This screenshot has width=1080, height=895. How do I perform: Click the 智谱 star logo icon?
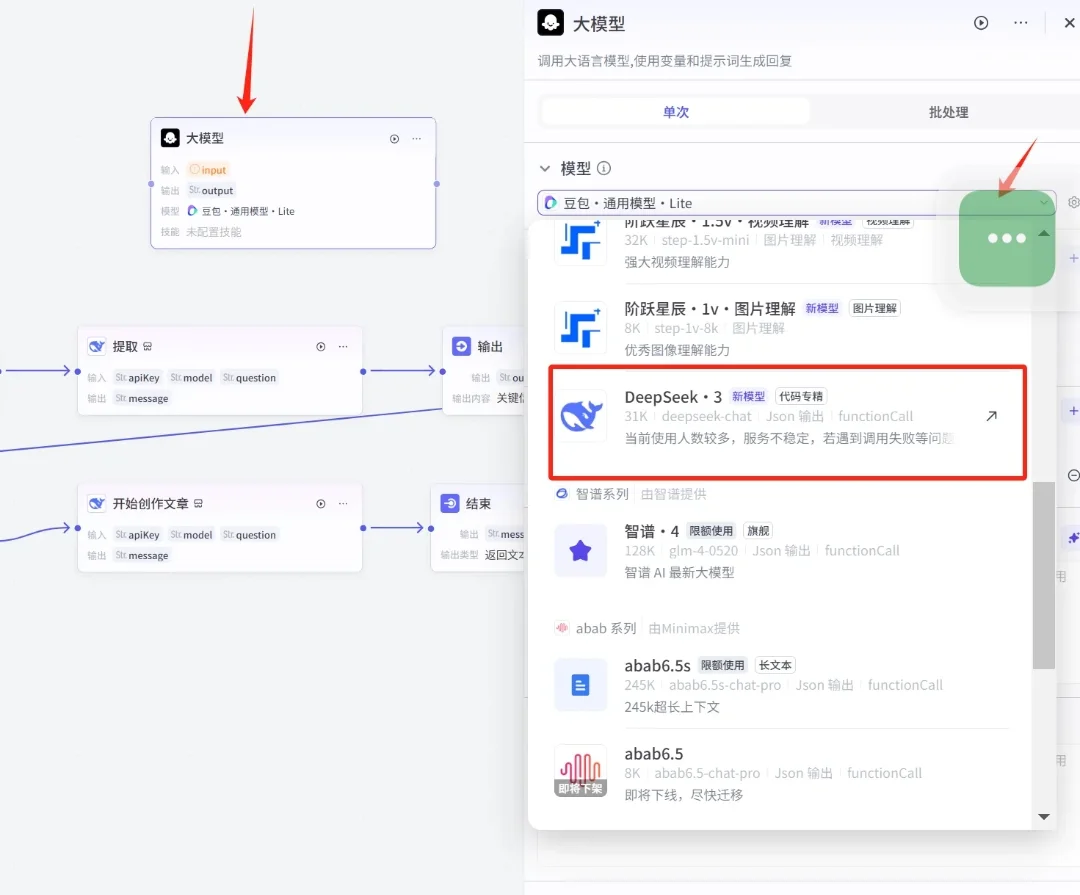pyautogui.click(x=580, y=551)
